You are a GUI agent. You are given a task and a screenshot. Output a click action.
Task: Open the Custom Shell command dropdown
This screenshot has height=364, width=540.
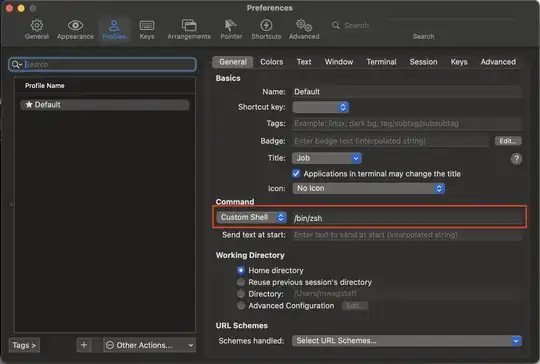252,217
